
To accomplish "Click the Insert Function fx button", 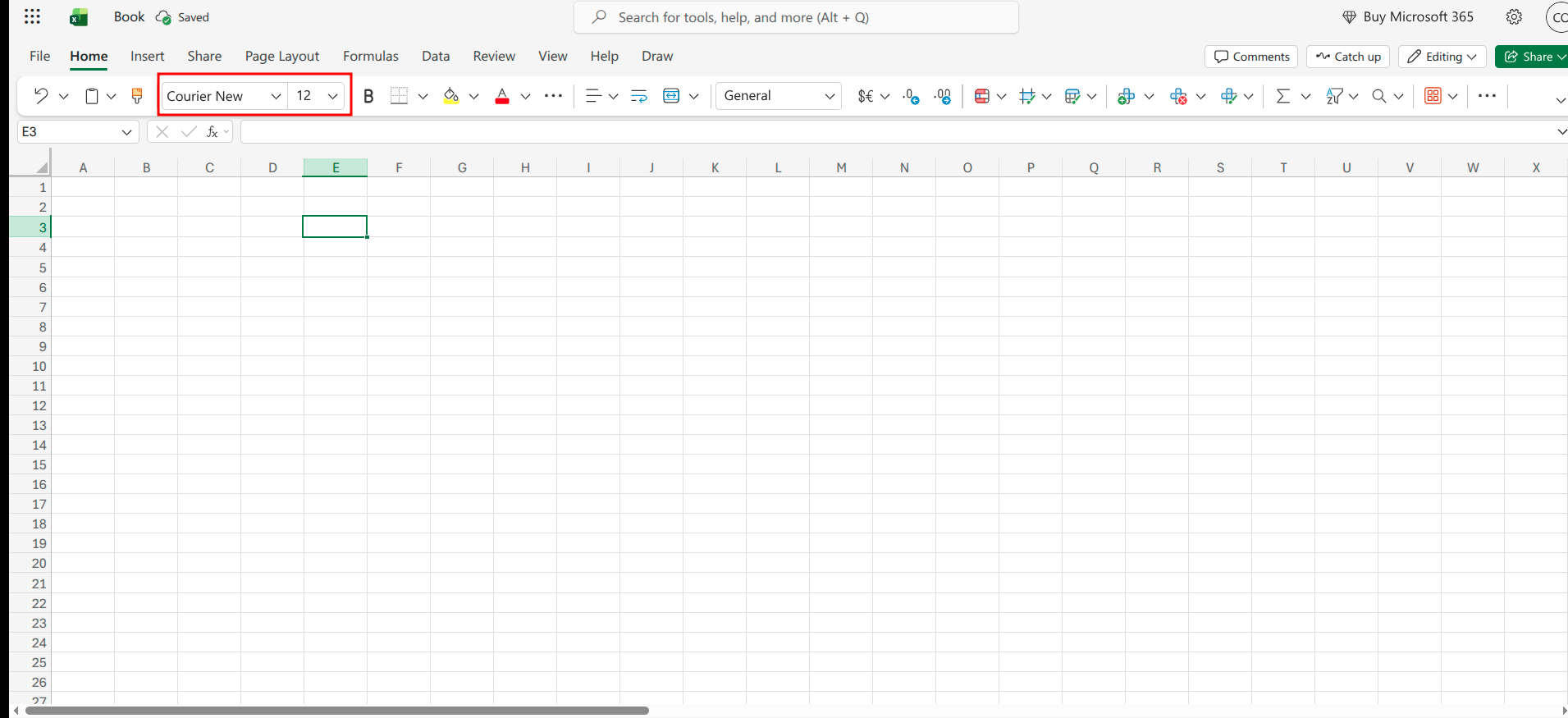I will click(212, 131).
